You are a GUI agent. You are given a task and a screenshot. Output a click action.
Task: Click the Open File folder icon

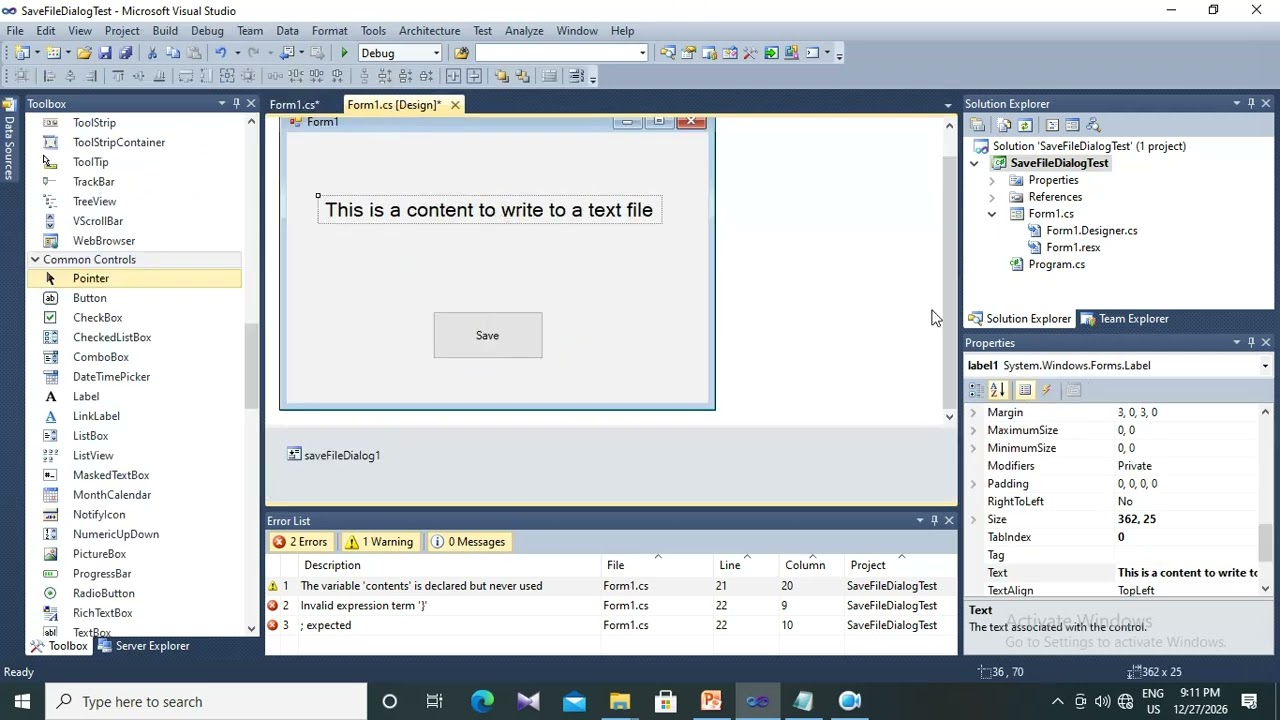tap(84, 53)
